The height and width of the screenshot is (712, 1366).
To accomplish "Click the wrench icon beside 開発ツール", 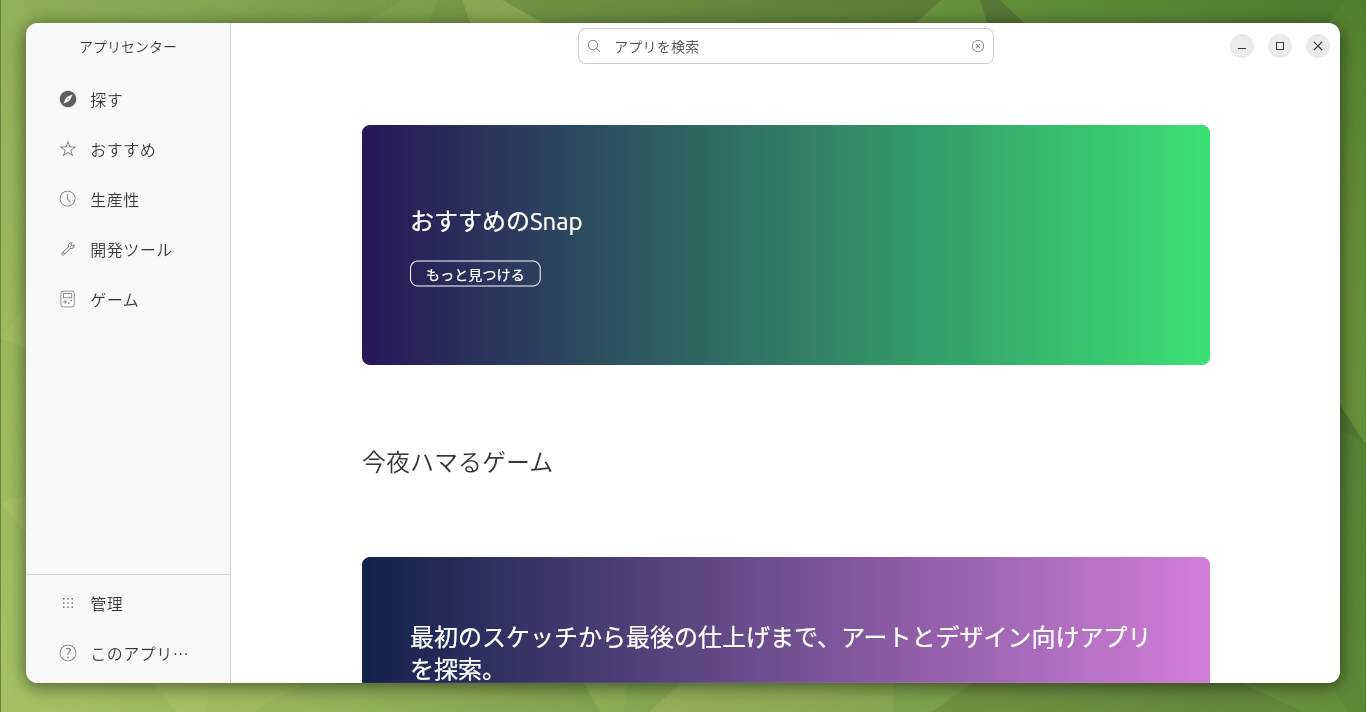I will [68, 249].
